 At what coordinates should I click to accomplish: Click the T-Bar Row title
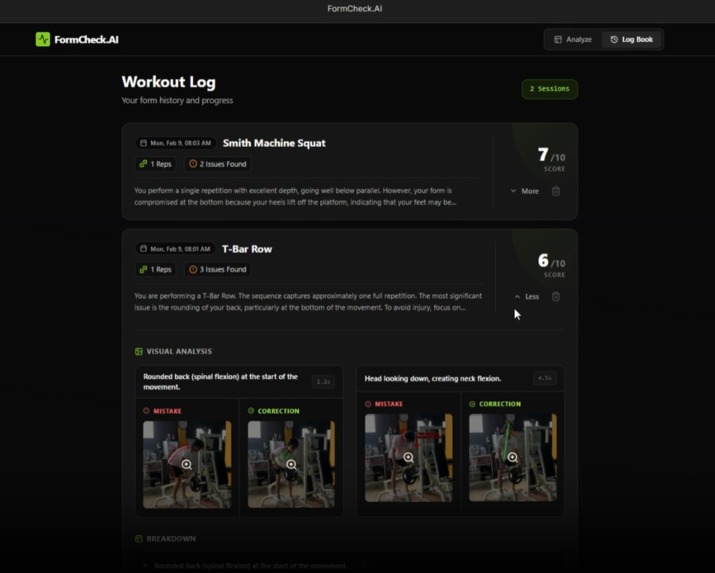click(x=247, y=249)
